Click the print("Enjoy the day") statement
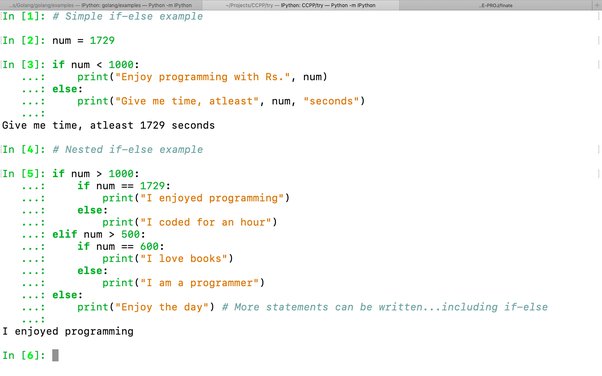602x376 pixels. [146, 307]
